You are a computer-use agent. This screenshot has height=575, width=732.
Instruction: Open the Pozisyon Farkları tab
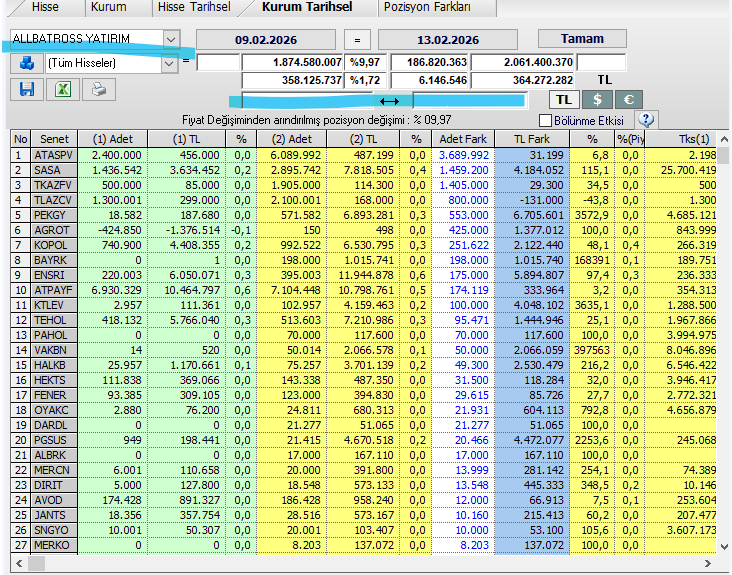click(427, 7)
